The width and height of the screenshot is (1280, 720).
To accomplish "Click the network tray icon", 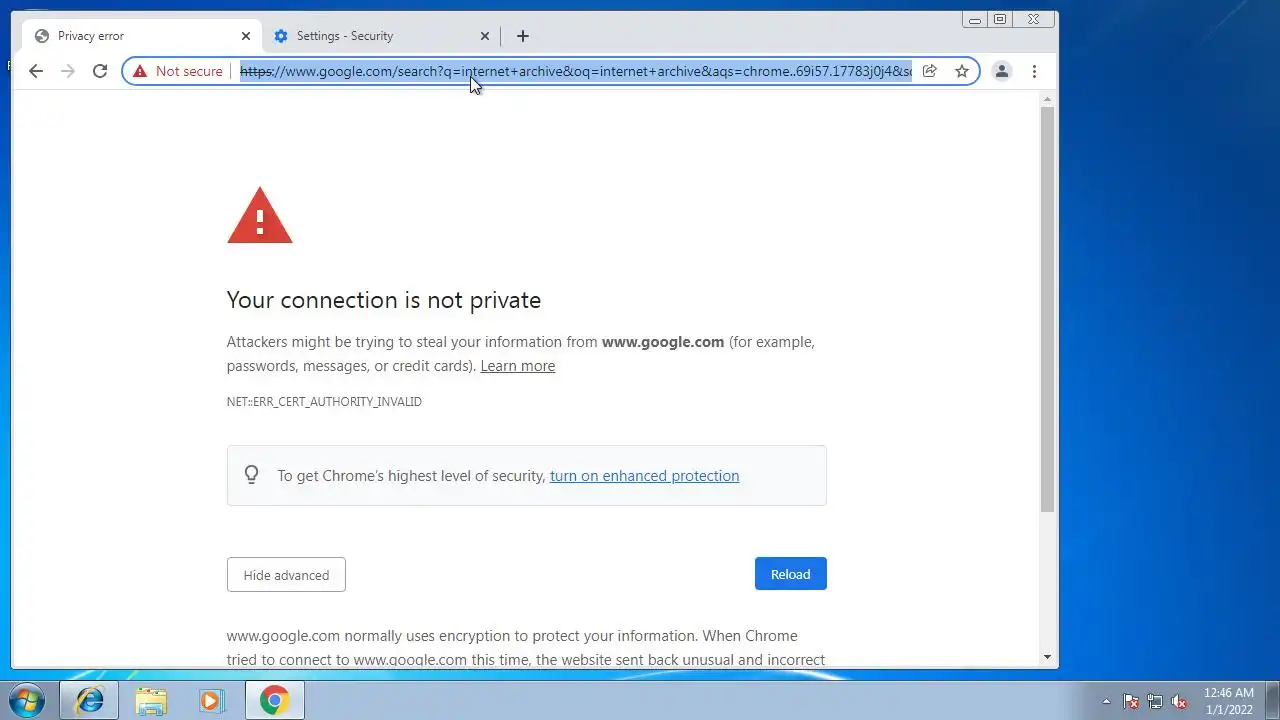I will [x=1155, y=701].
